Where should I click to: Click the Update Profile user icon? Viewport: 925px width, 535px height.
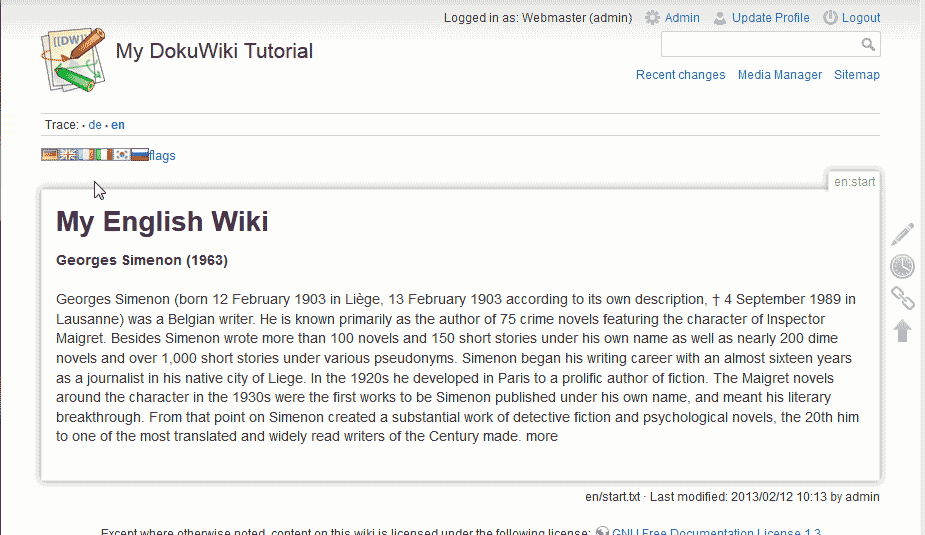[x=720, y=18]
